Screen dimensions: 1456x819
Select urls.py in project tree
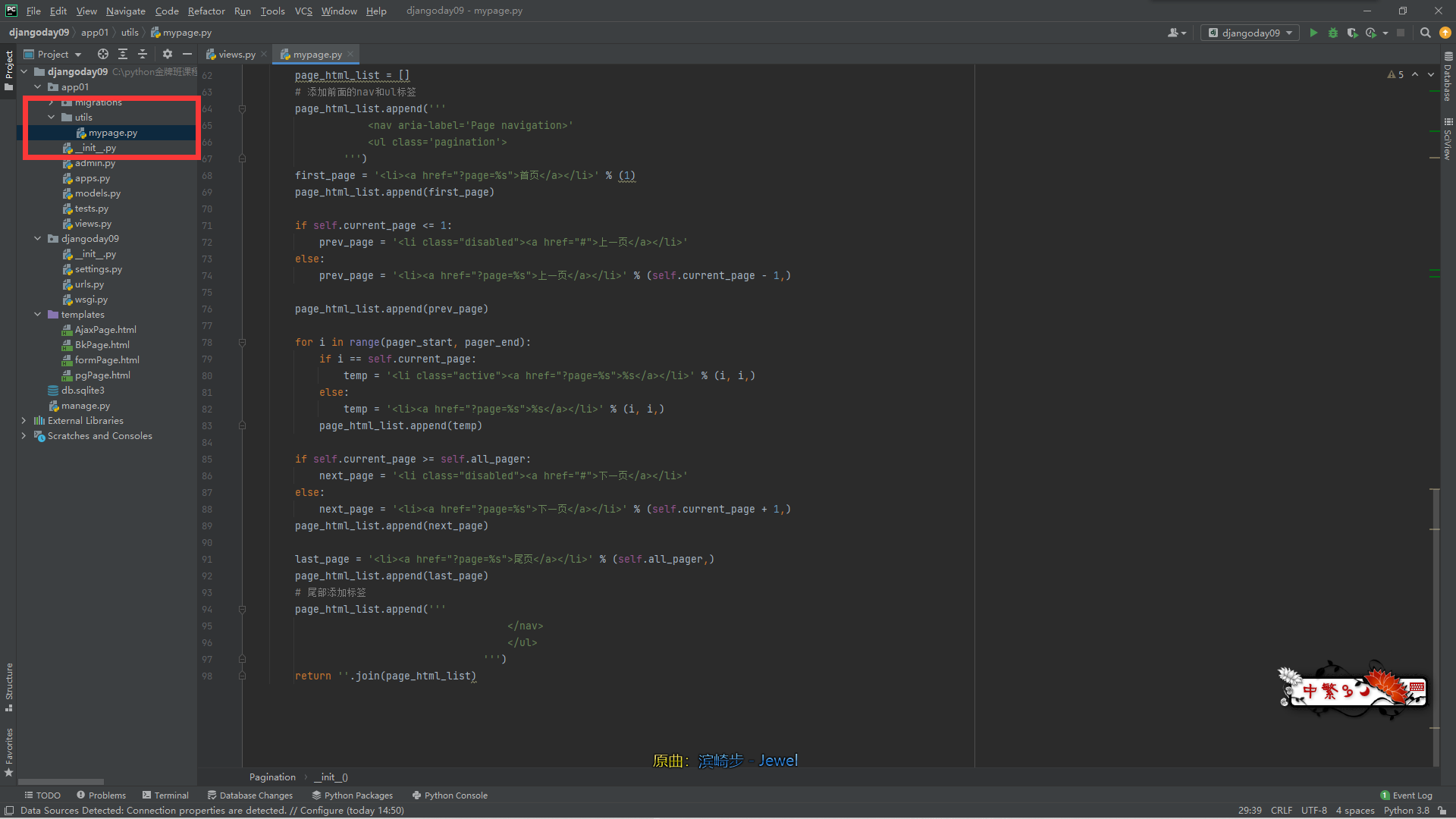coord(89,284)
